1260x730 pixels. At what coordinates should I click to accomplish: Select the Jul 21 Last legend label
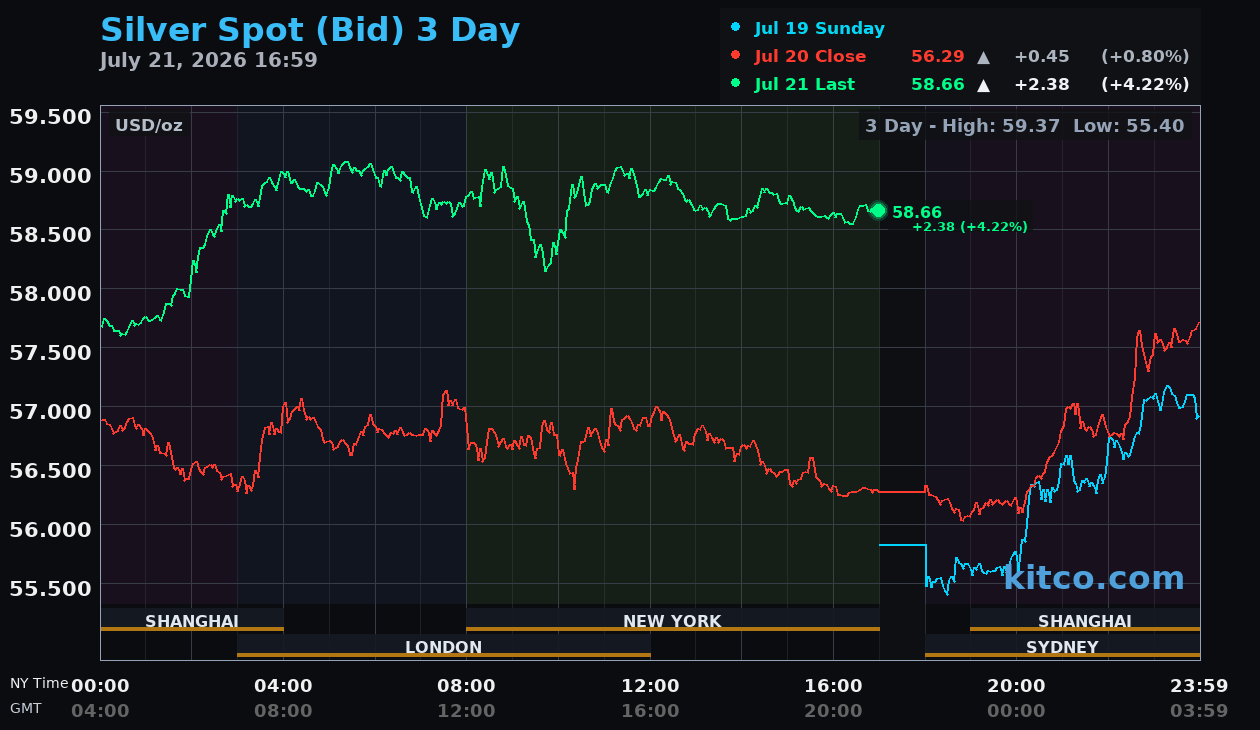click(805, 85)
